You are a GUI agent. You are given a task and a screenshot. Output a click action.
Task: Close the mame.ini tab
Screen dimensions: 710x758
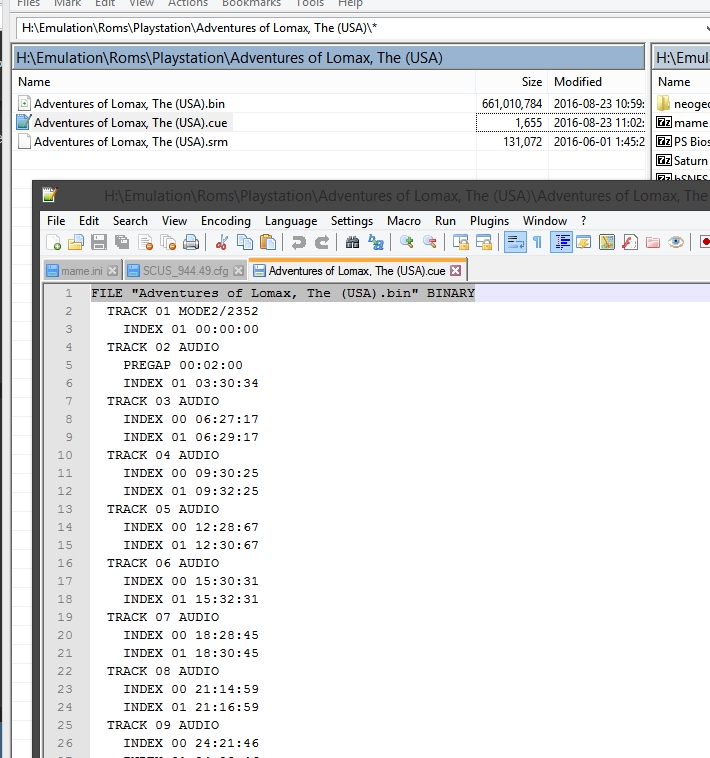click(x=112, y=271)
